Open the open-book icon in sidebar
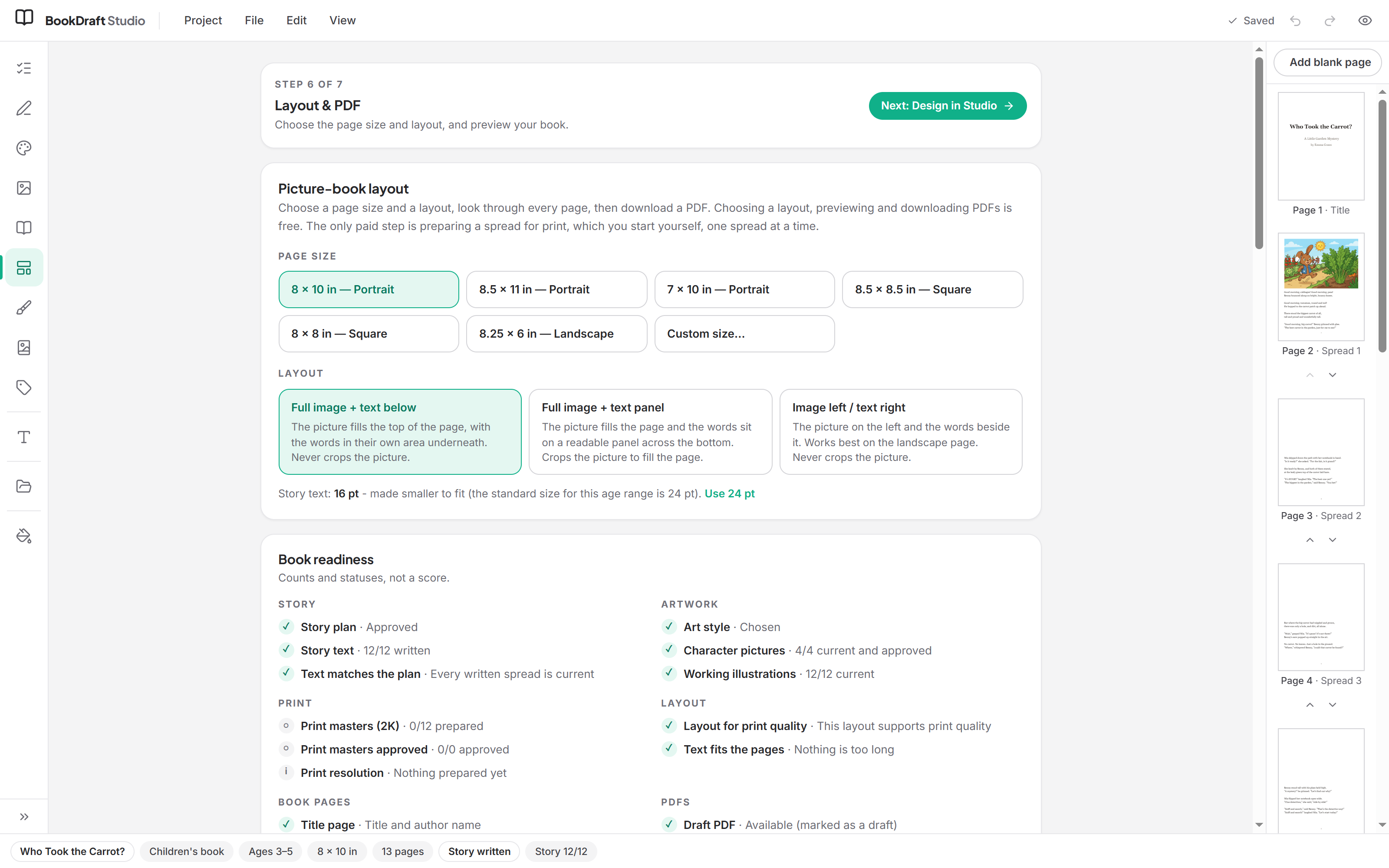The height and width of the screenshot is (868, 1389). (x=23, y=228)
